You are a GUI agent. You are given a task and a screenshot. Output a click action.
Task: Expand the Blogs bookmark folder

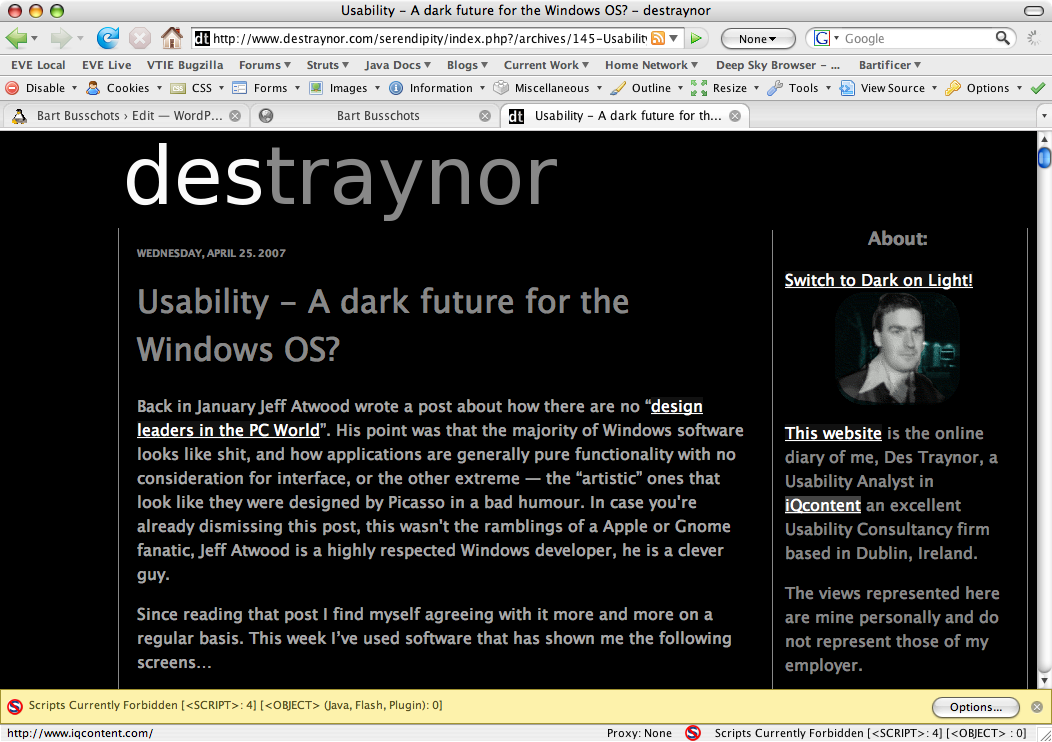[468, 65]
